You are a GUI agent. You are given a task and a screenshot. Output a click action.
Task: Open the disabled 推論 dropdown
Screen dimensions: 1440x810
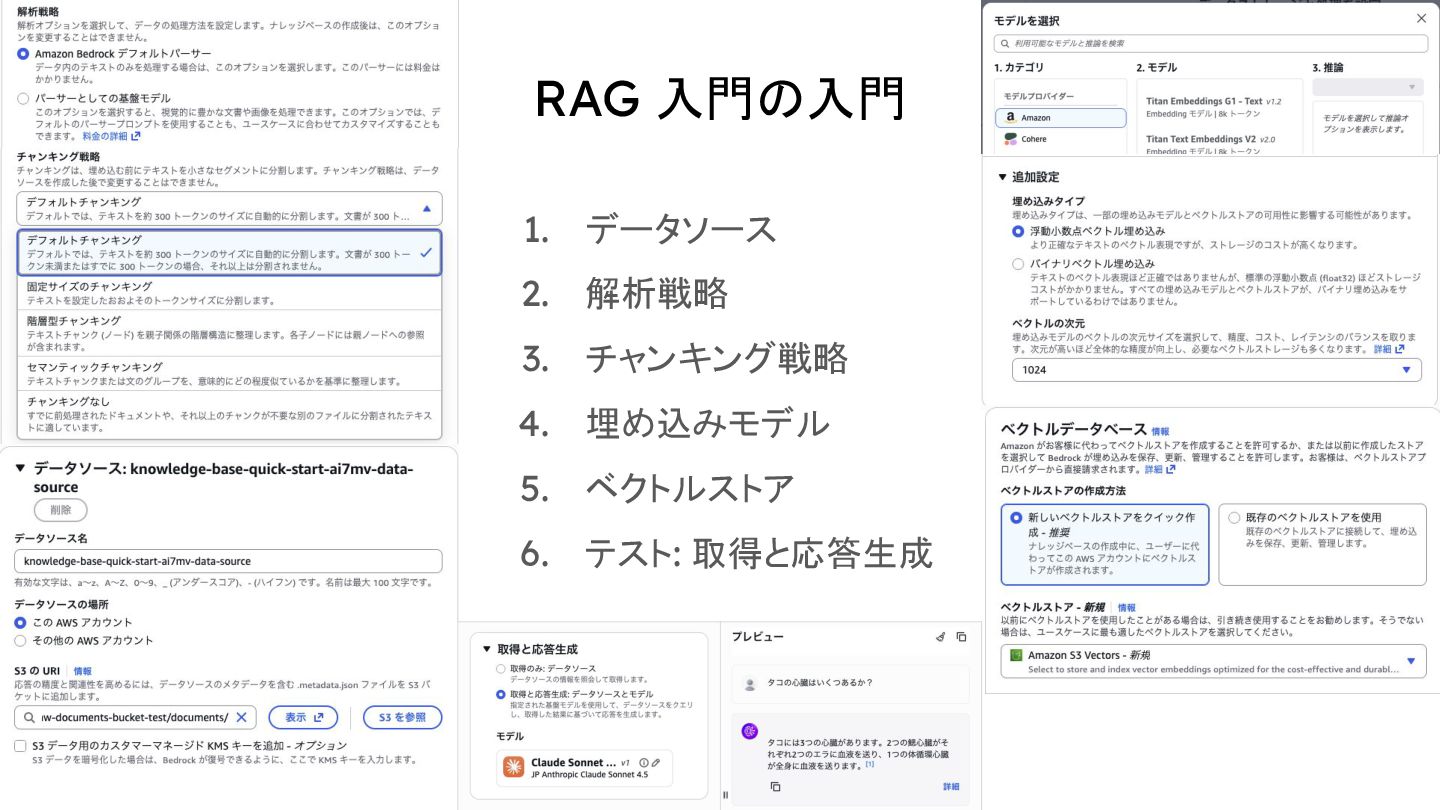1367,87
